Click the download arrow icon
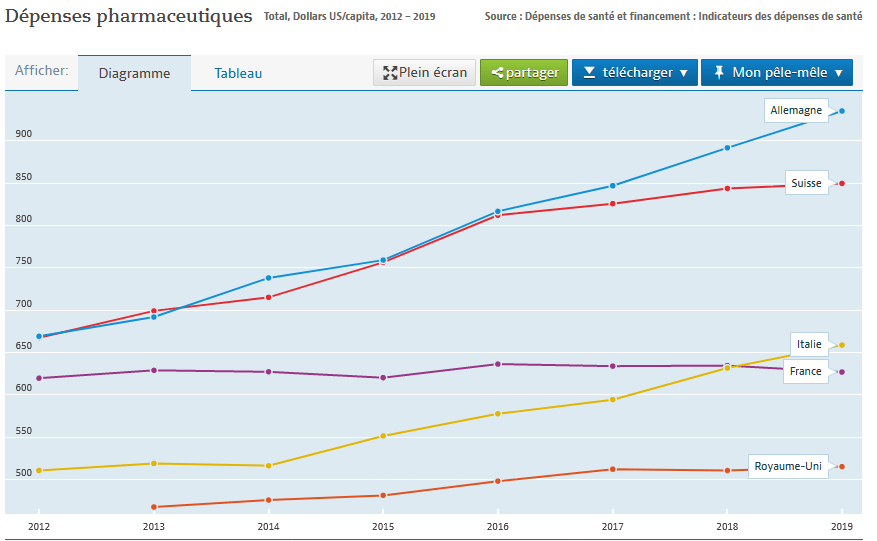 (x=589, y=73)
